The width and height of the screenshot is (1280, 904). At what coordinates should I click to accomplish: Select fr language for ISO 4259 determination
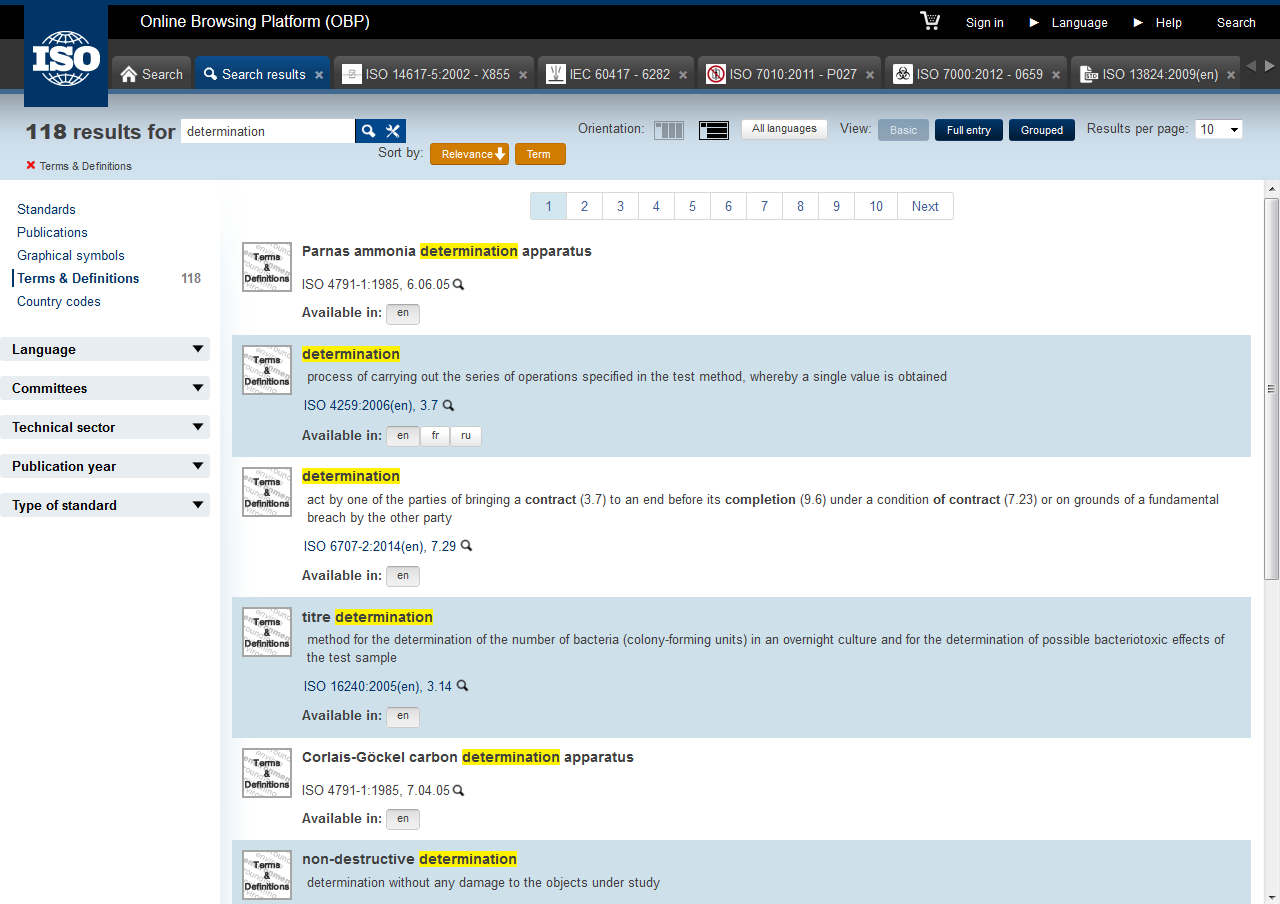(435, 436)
